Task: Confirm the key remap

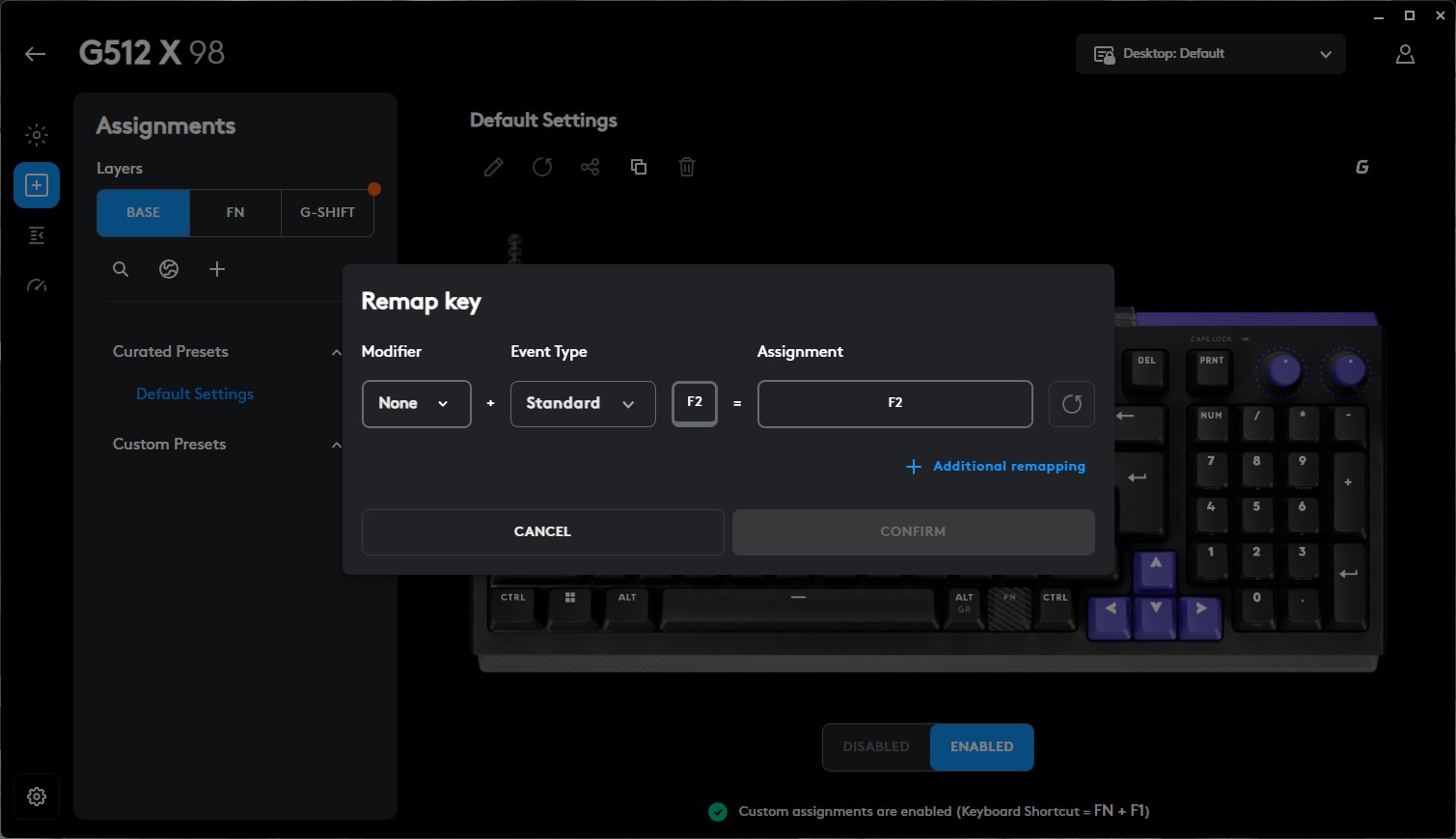Action: coord(914,532)
